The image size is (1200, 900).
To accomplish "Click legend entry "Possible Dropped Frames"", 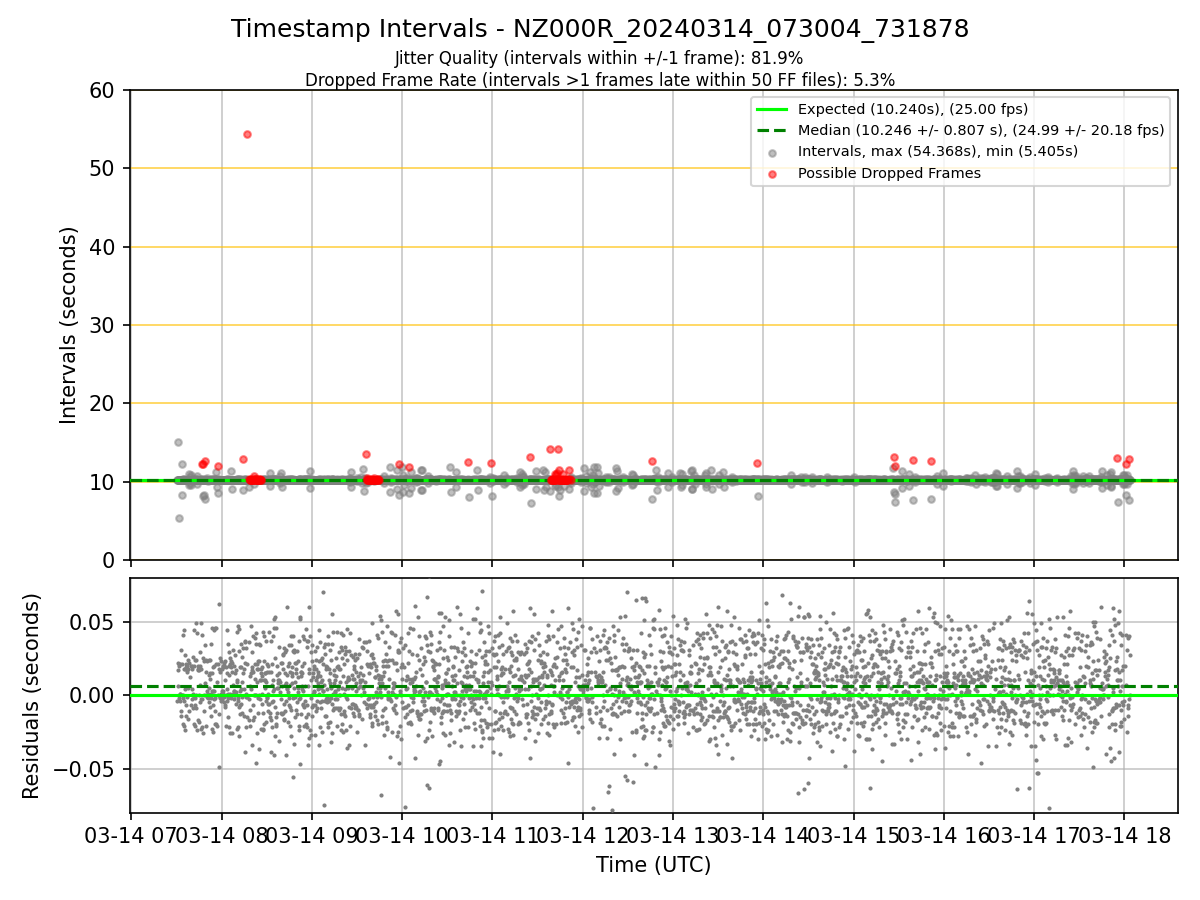I will 889,173.
